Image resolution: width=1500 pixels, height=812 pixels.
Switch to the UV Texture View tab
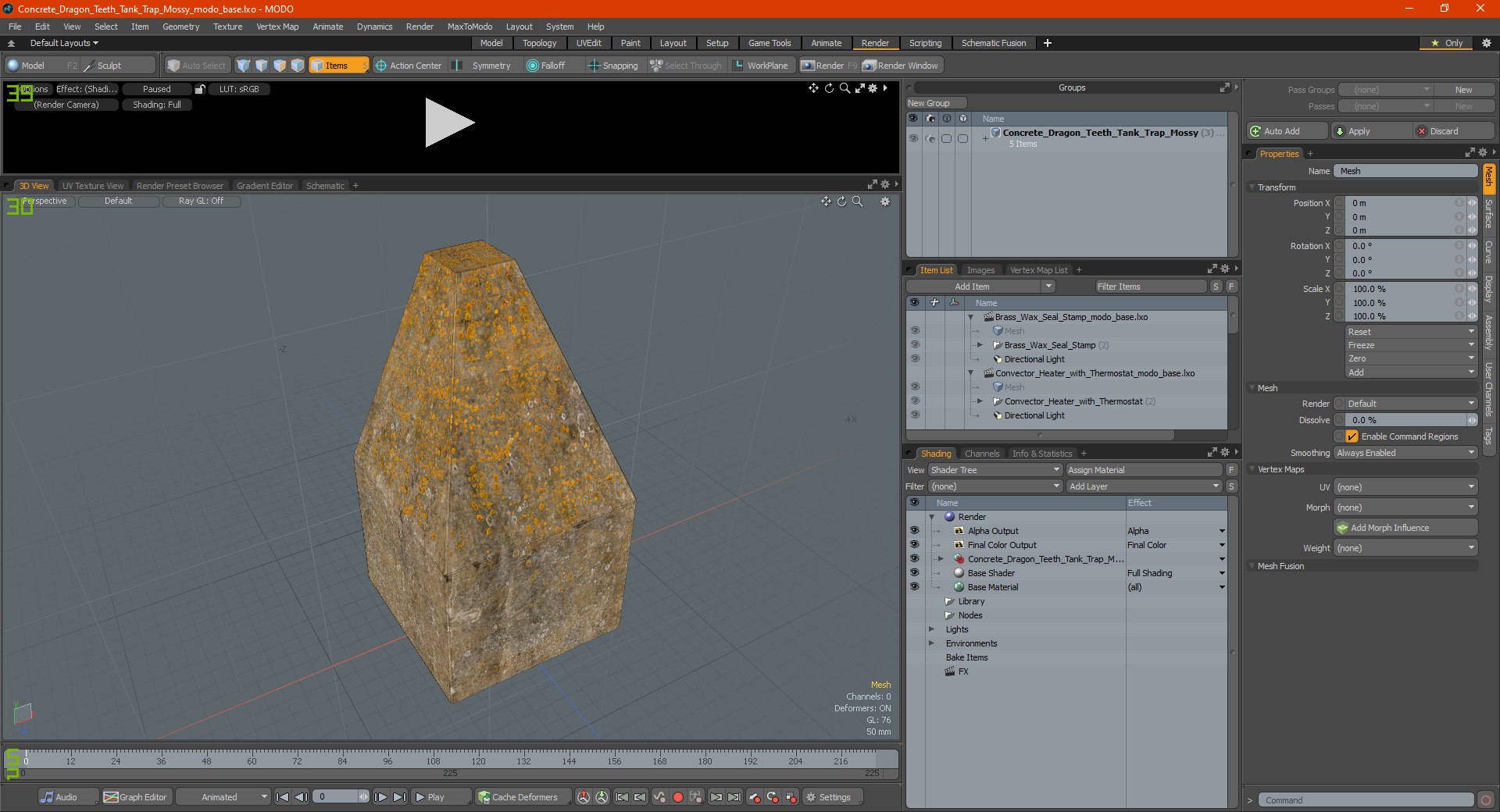[92, 186]
